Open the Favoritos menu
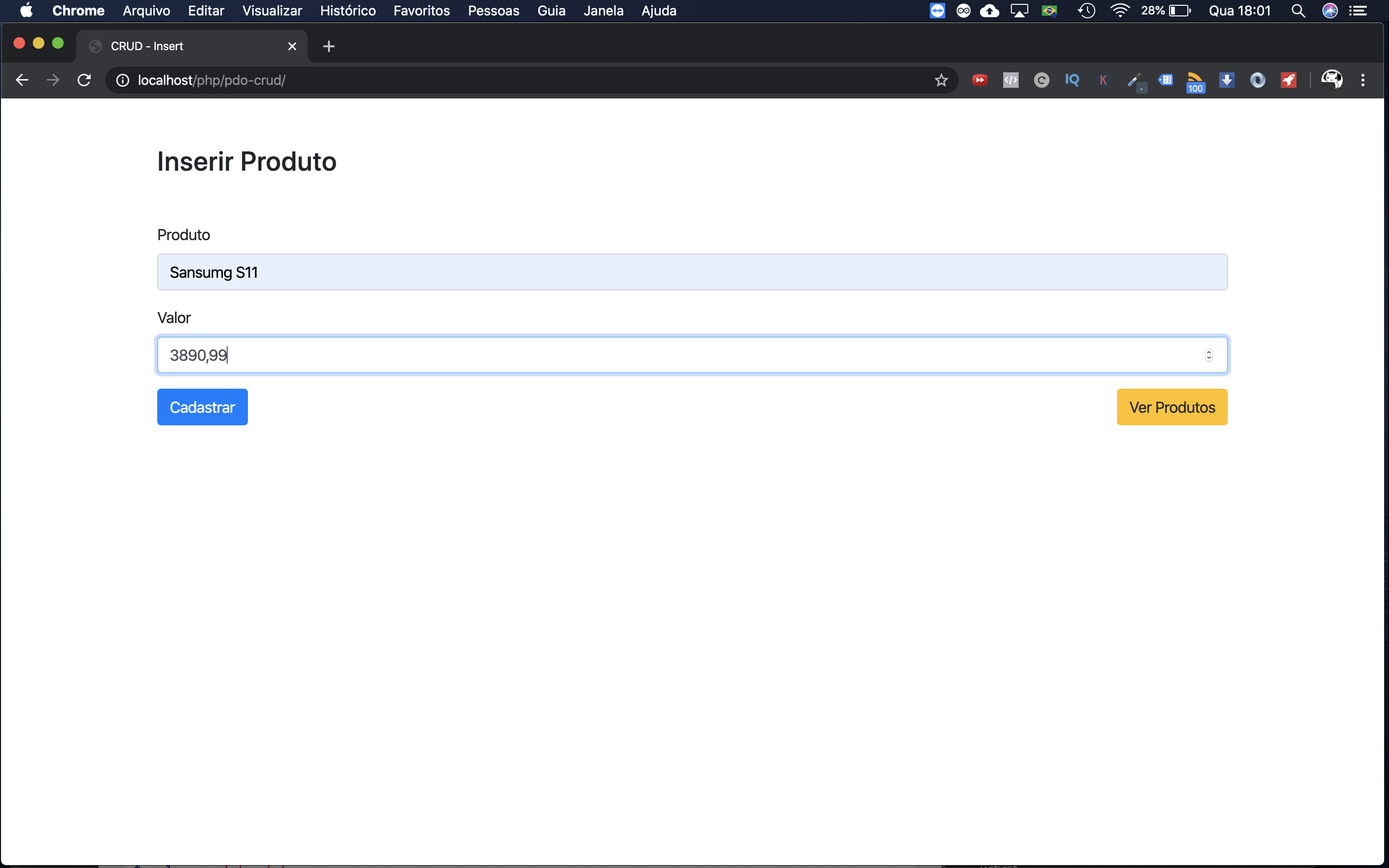This screenshot has width=1389, height=868. click(x=422, y=11)
